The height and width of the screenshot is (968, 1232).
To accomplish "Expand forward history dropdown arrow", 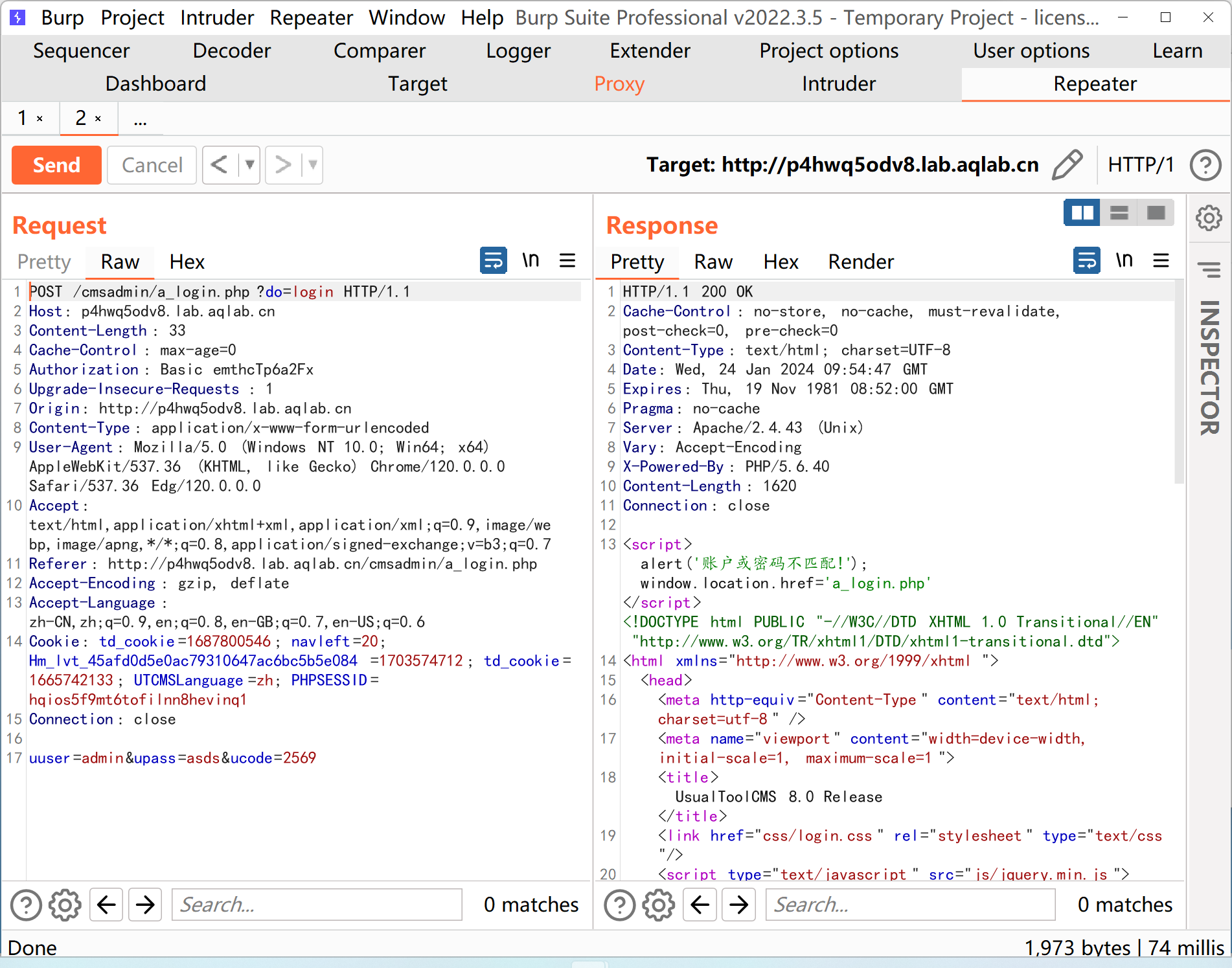I will pyautogui.click(x=312, y=165).
